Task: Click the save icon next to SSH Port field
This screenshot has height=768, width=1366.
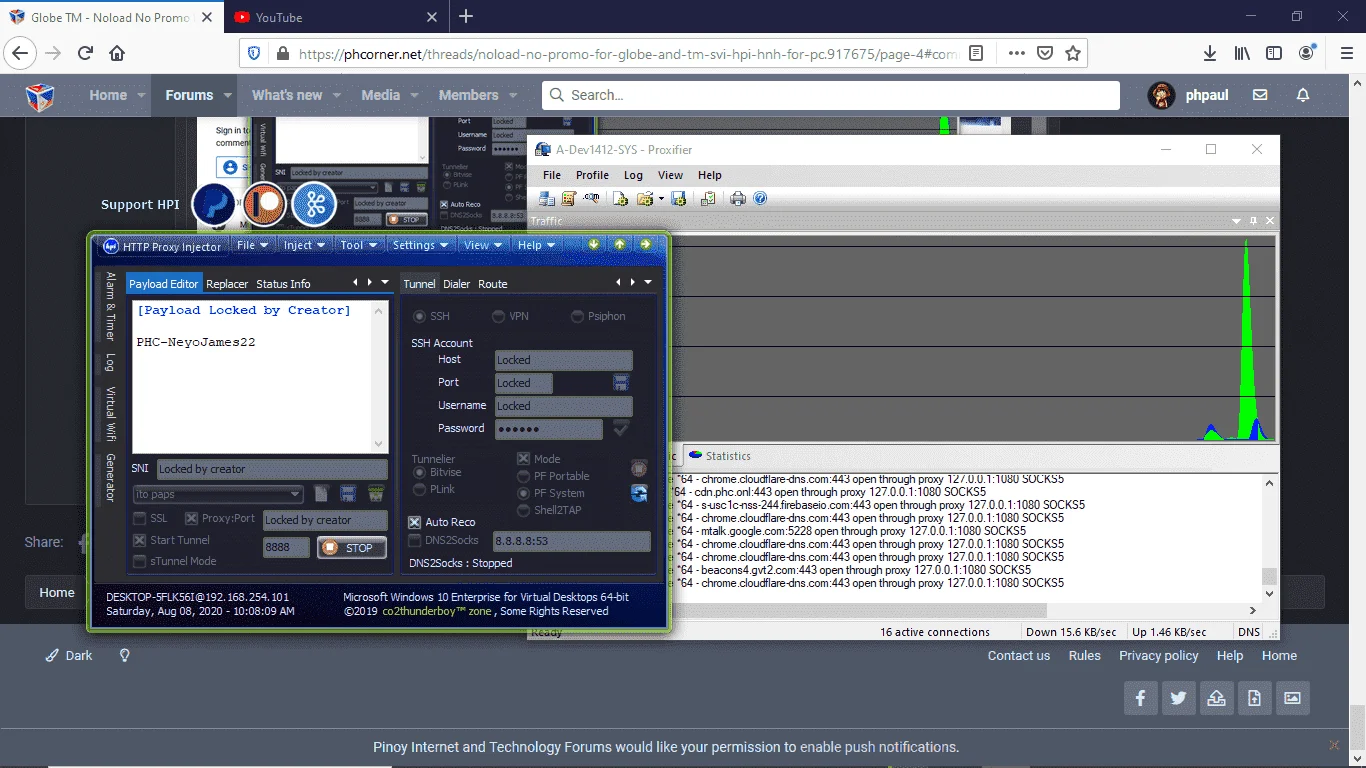Action: point(621,383)
